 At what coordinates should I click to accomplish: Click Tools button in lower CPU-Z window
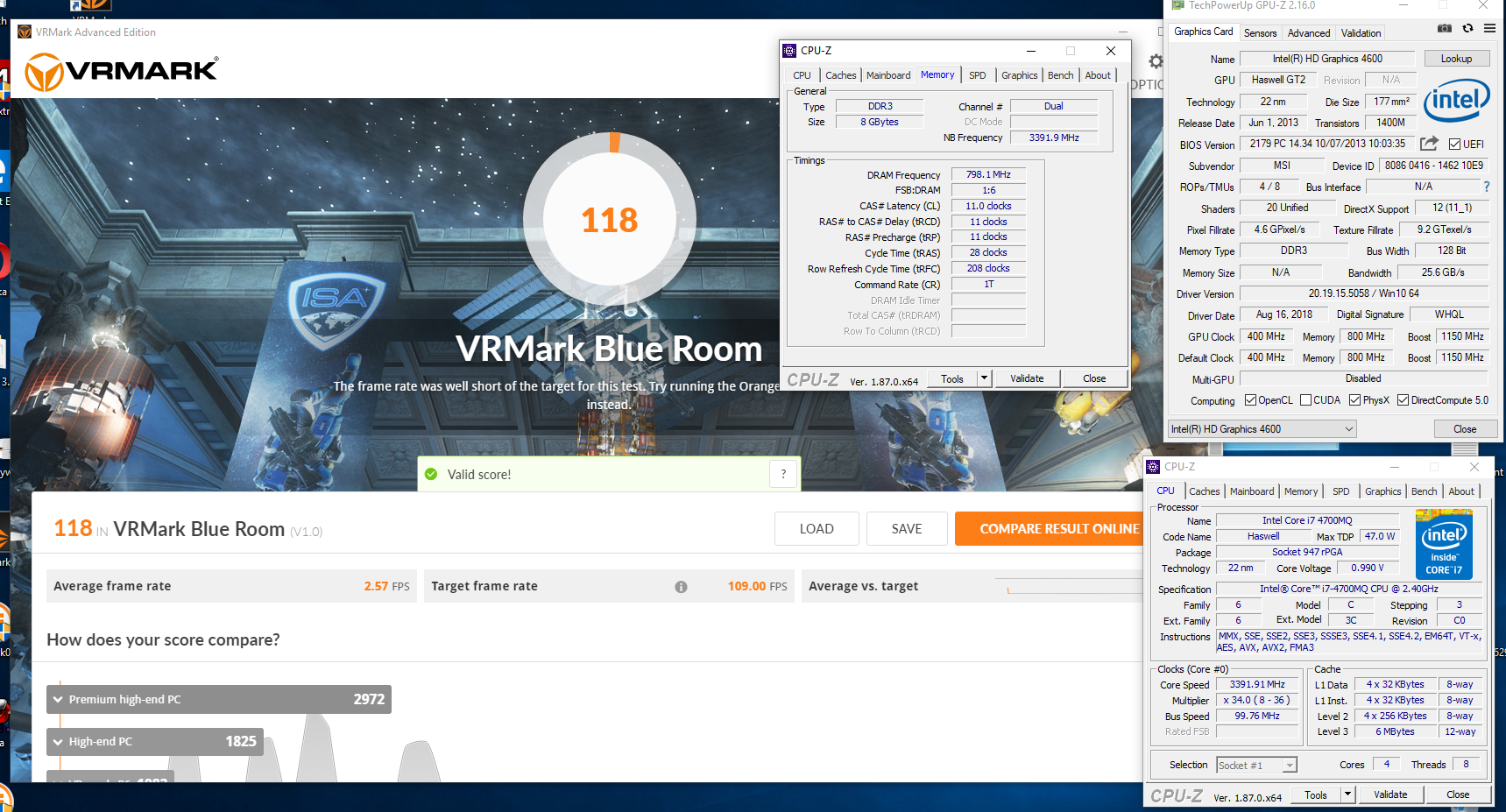(1316, 794)
